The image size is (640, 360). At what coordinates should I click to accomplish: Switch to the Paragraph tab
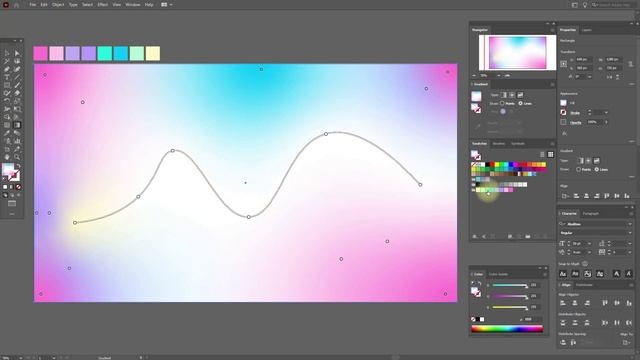[591, 213]
